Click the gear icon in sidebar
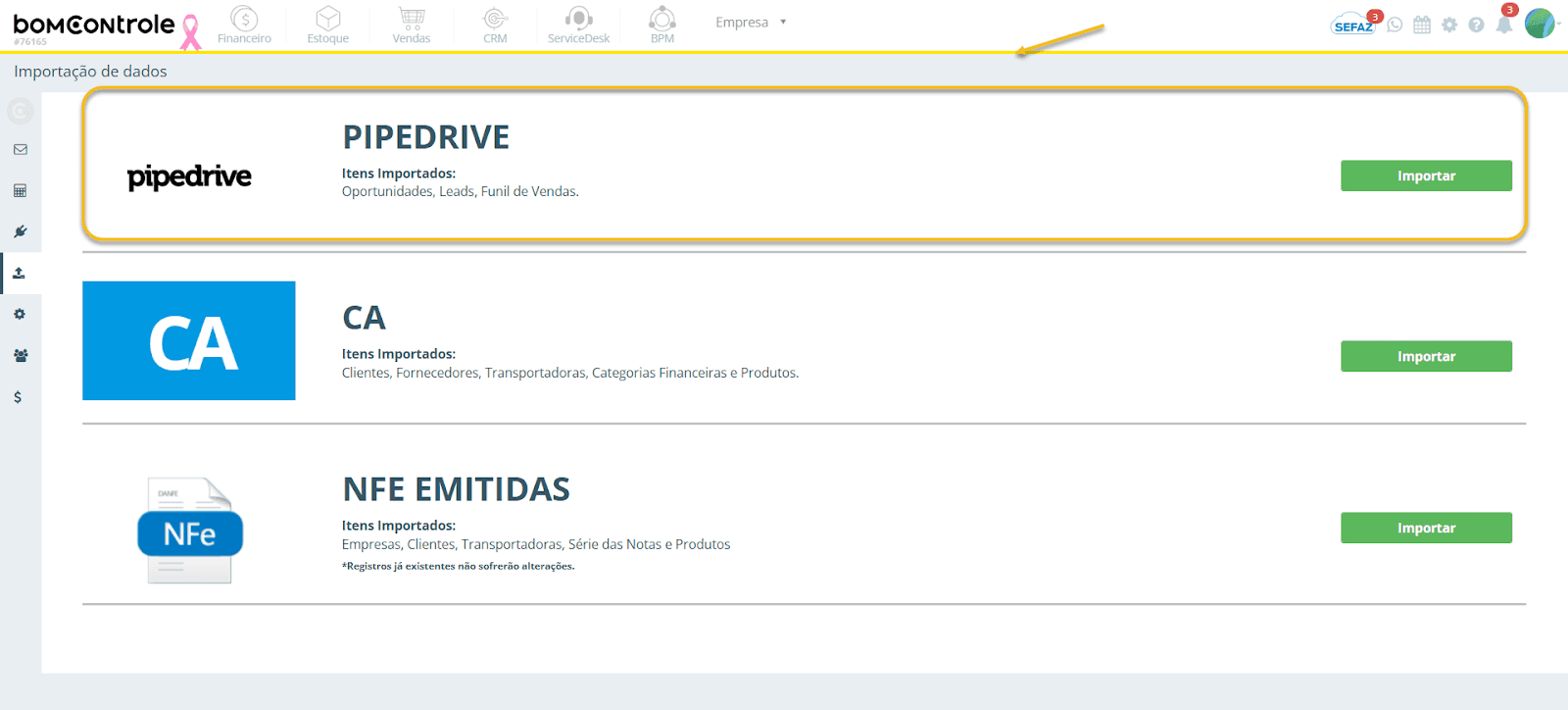 20,315
